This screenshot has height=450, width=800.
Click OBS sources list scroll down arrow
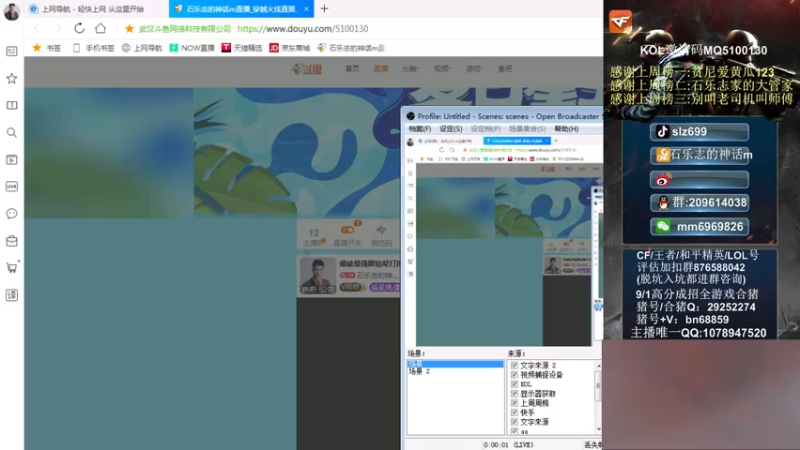coord(598,430)
